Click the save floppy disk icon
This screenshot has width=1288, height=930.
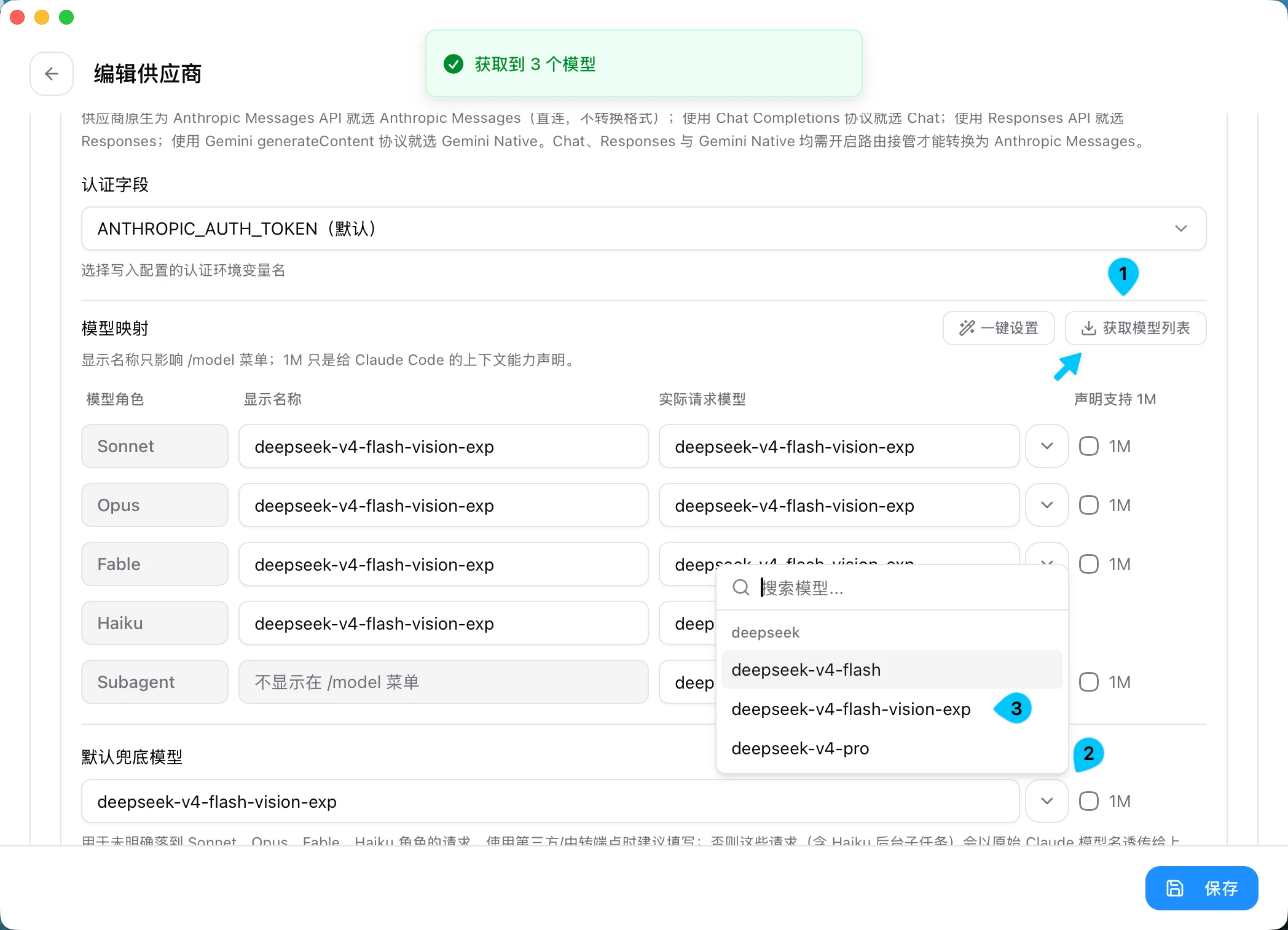pyautogui.click(x=1175, y=888)
